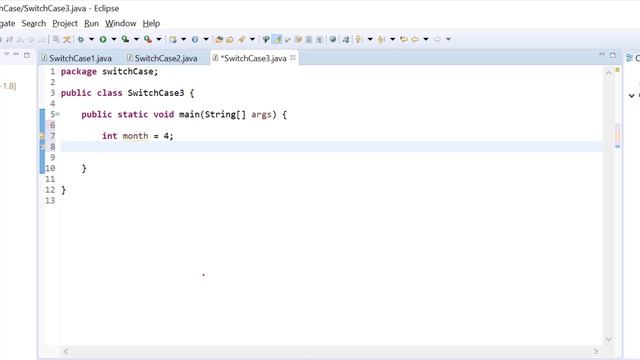
Task: Click the warning marker on line 7
Action: tap(42, 136)
